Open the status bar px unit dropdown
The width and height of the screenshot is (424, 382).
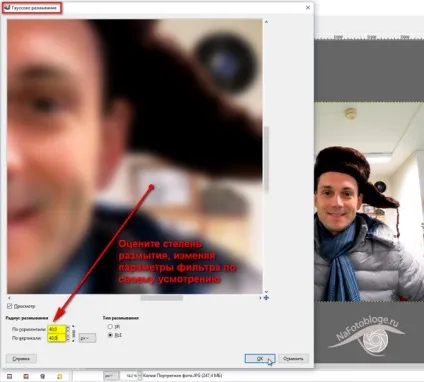[111, 376]
